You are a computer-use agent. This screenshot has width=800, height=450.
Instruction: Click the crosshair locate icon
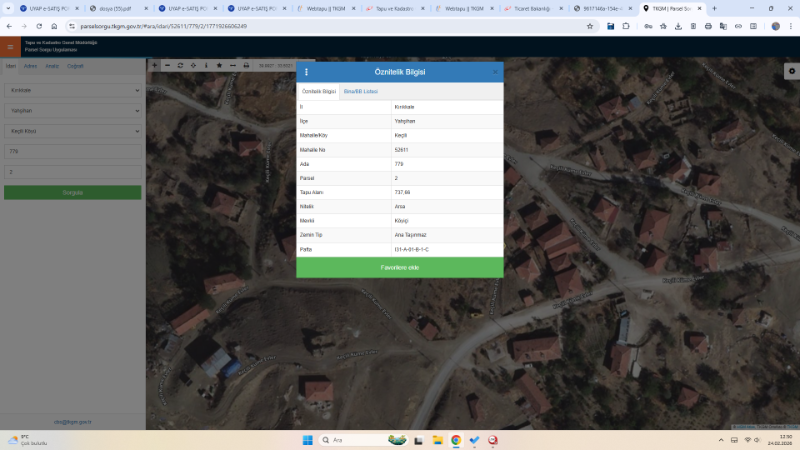pyautogui.click(x=193, y=65)
